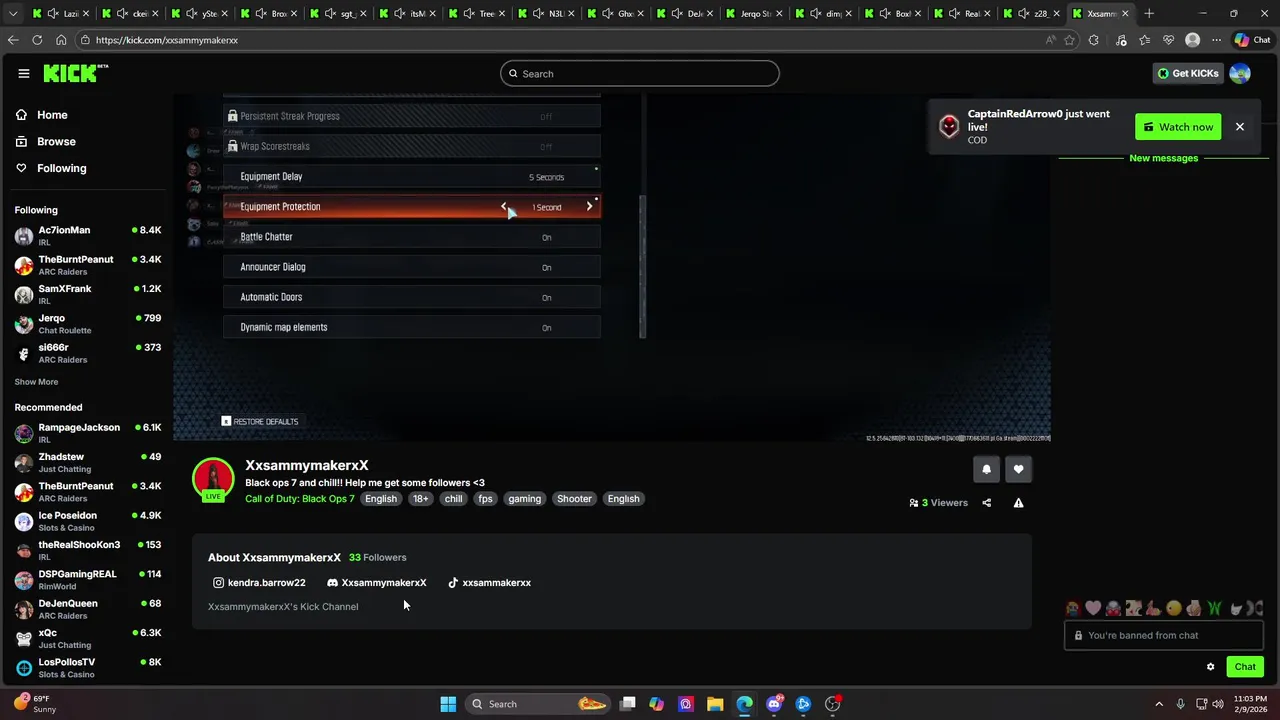The image size is (1280, 720).
Task: Increase Equipment Protection with right arrow
Action: tap(589, 207)
